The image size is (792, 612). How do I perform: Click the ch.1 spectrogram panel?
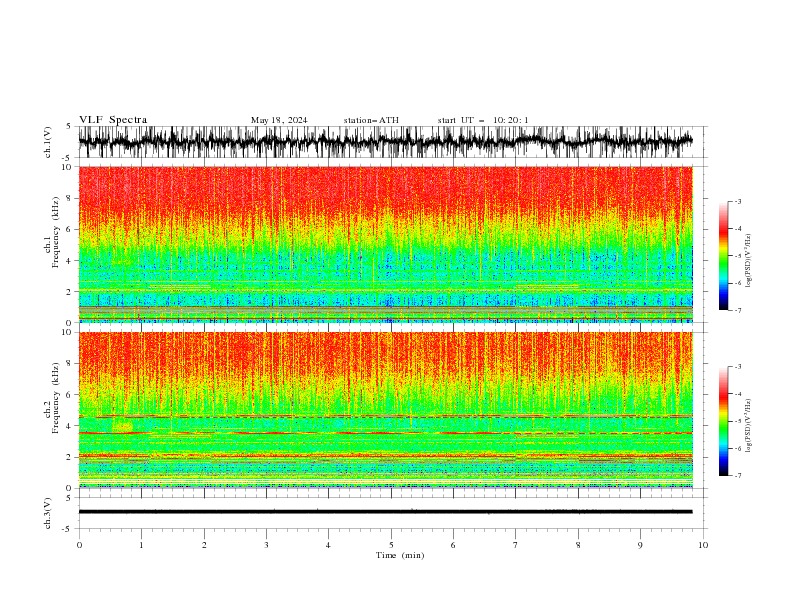pyautogui.click(x=385, y=244)
